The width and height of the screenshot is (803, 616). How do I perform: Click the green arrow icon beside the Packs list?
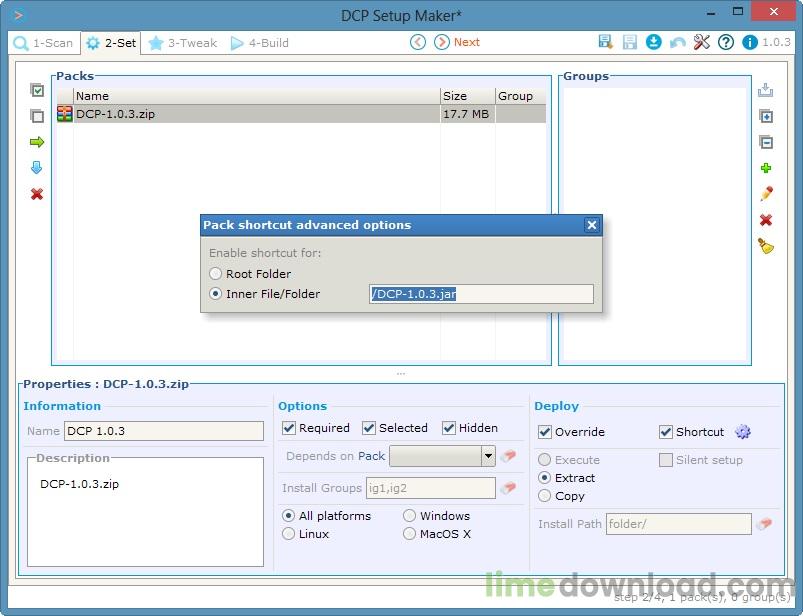[x=37, y=142]
